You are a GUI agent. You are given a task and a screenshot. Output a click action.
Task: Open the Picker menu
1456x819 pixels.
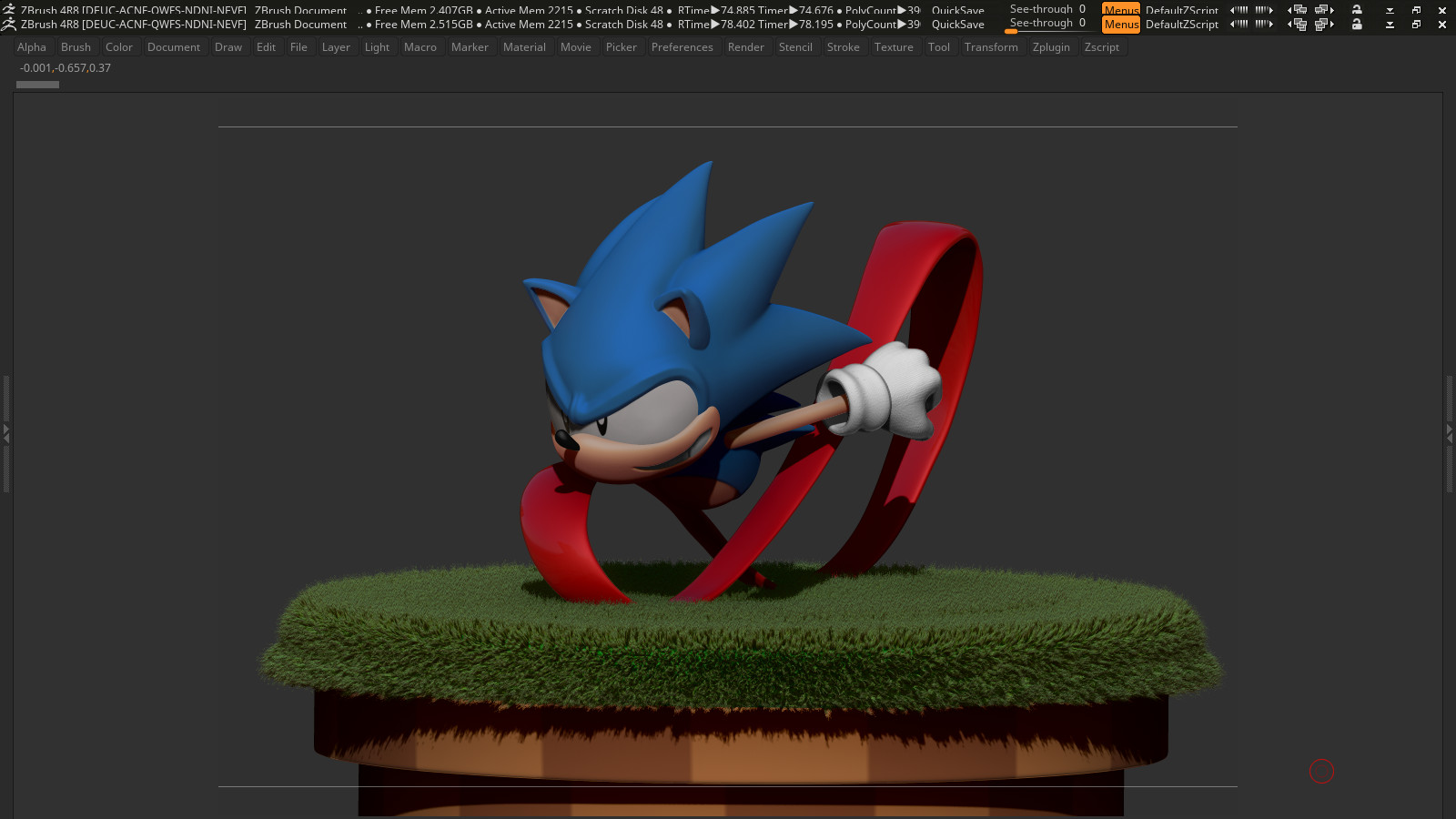pos(622,47)
